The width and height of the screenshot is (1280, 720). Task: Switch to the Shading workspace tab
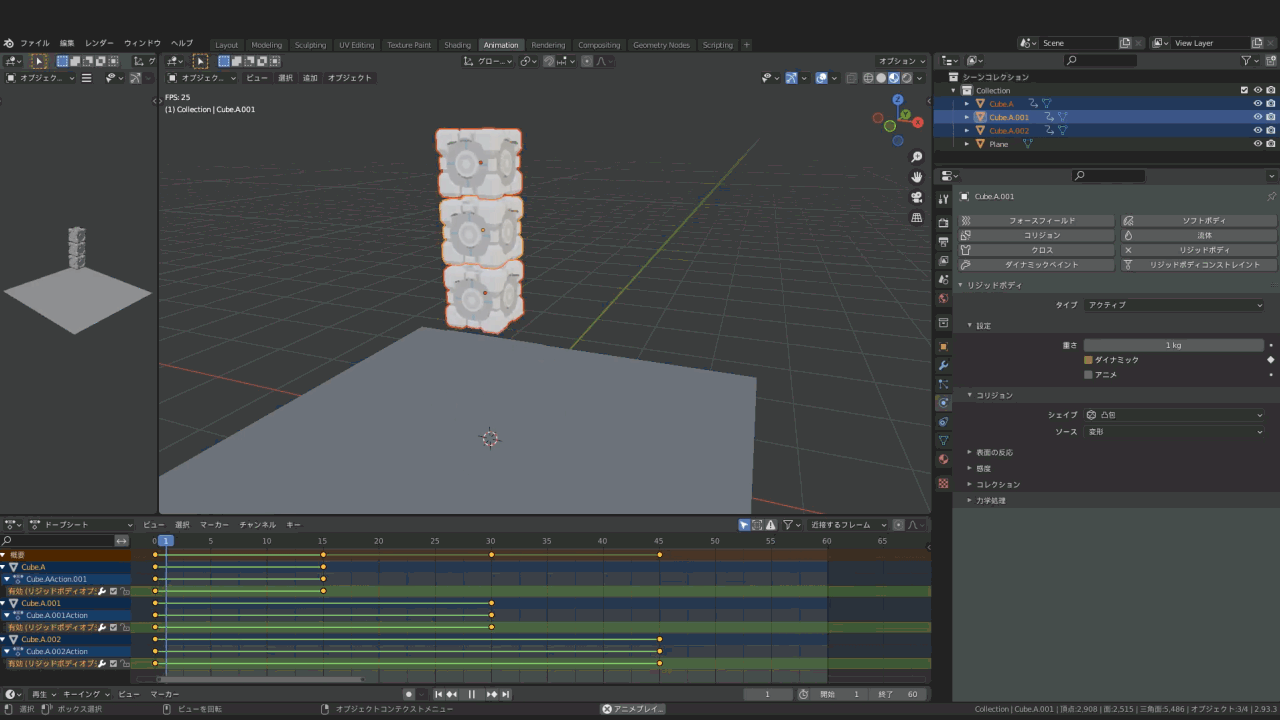tap(457, 44)
